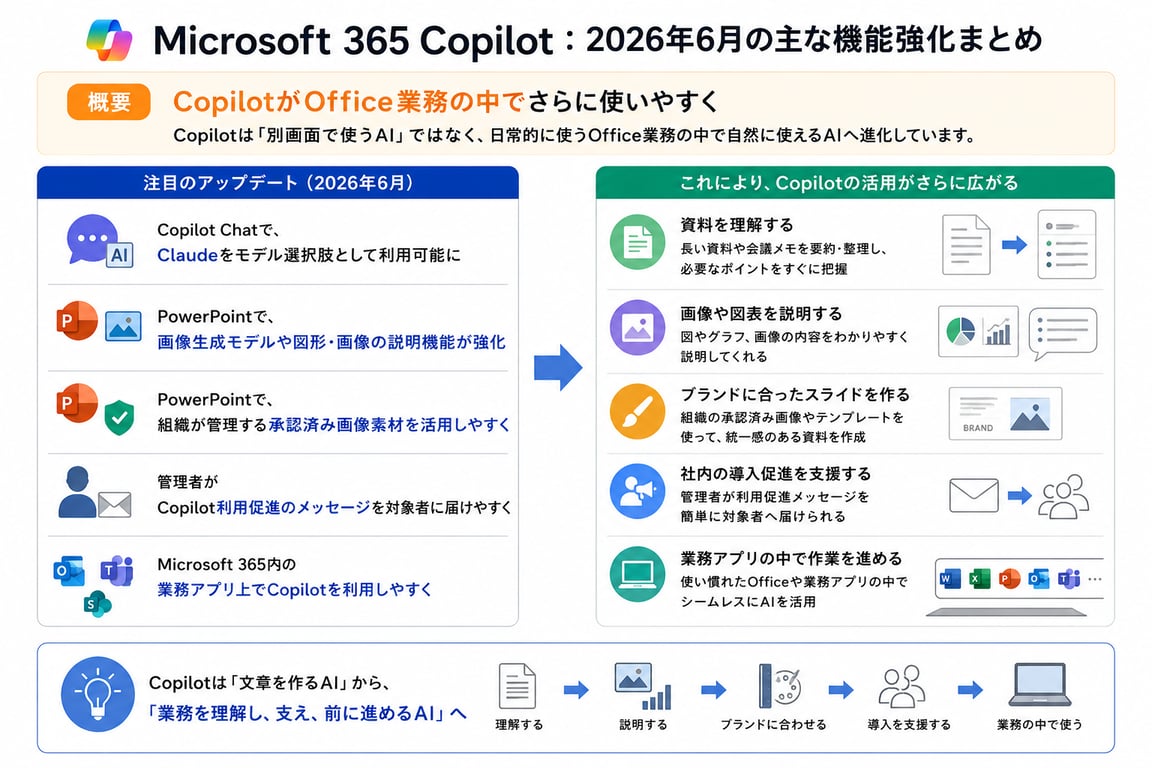Click the green document icon beside 資料を理解する
Viewport: 1152px width, 768px height.
pos(637,242)
